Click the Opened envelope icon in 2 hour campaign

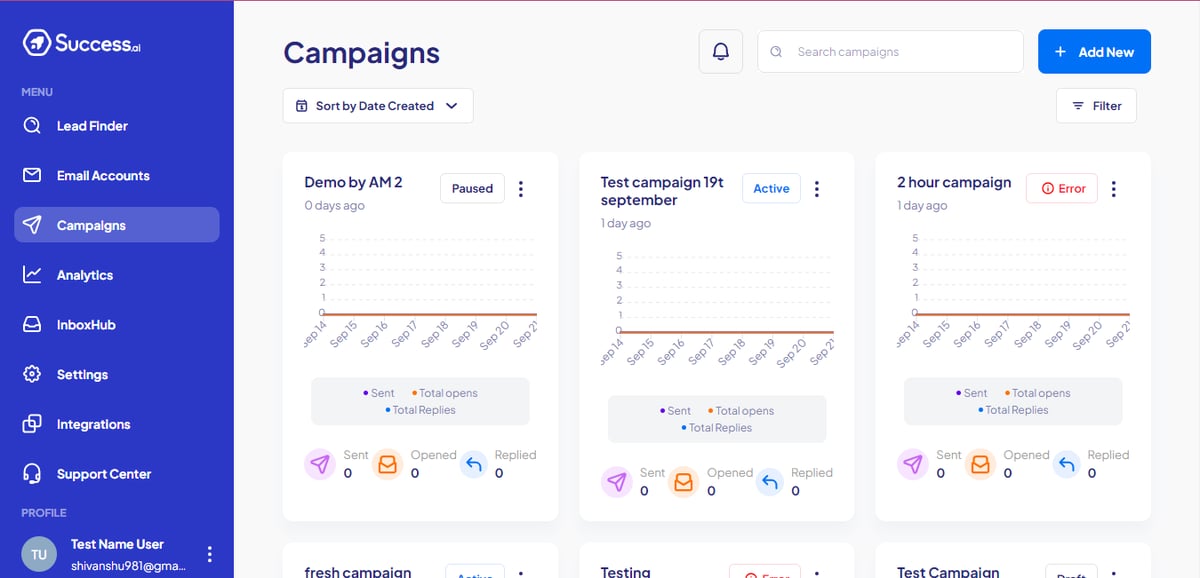tap(981, 464)
